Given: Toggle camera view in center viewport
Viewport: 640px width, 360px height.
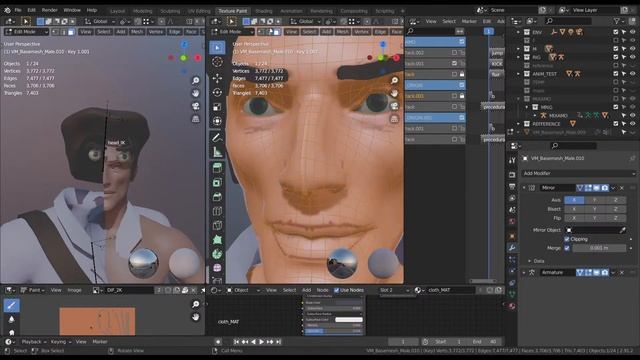Looking at the screenshot, I should click(x=394, y=106).
